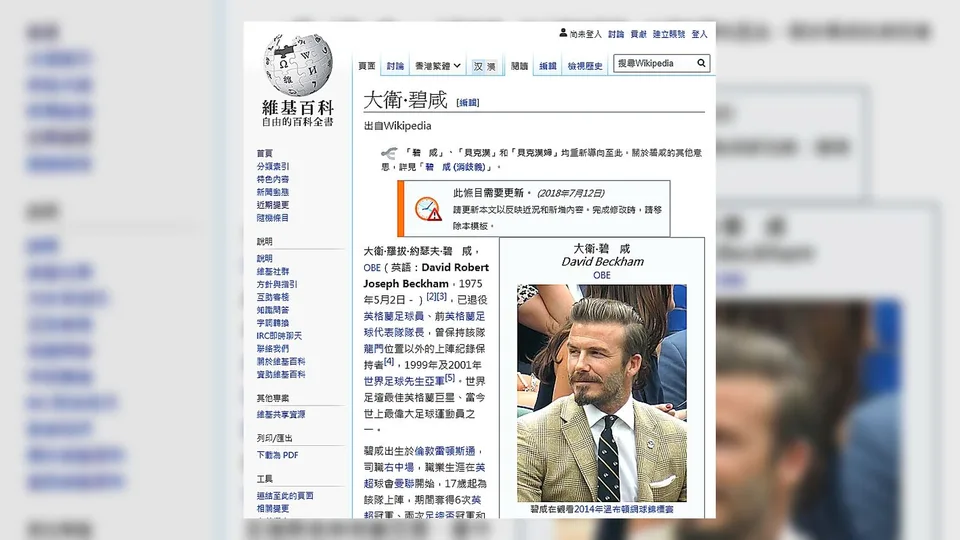The image size is (960, 540).
Task: Click the user silhouette icon
Action: pos(563,33)
